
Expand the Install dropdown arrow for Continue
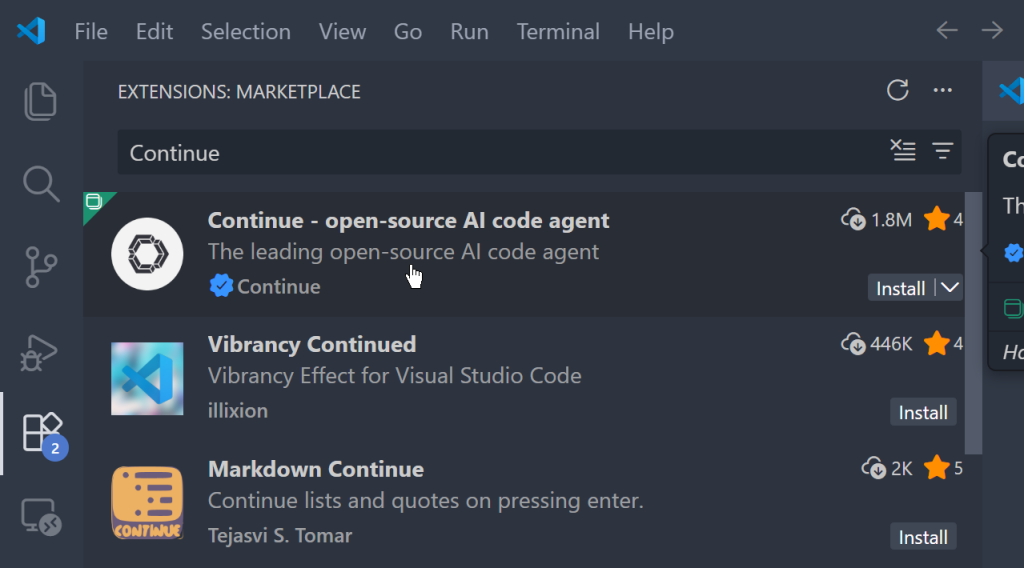[x=950, y=288]
